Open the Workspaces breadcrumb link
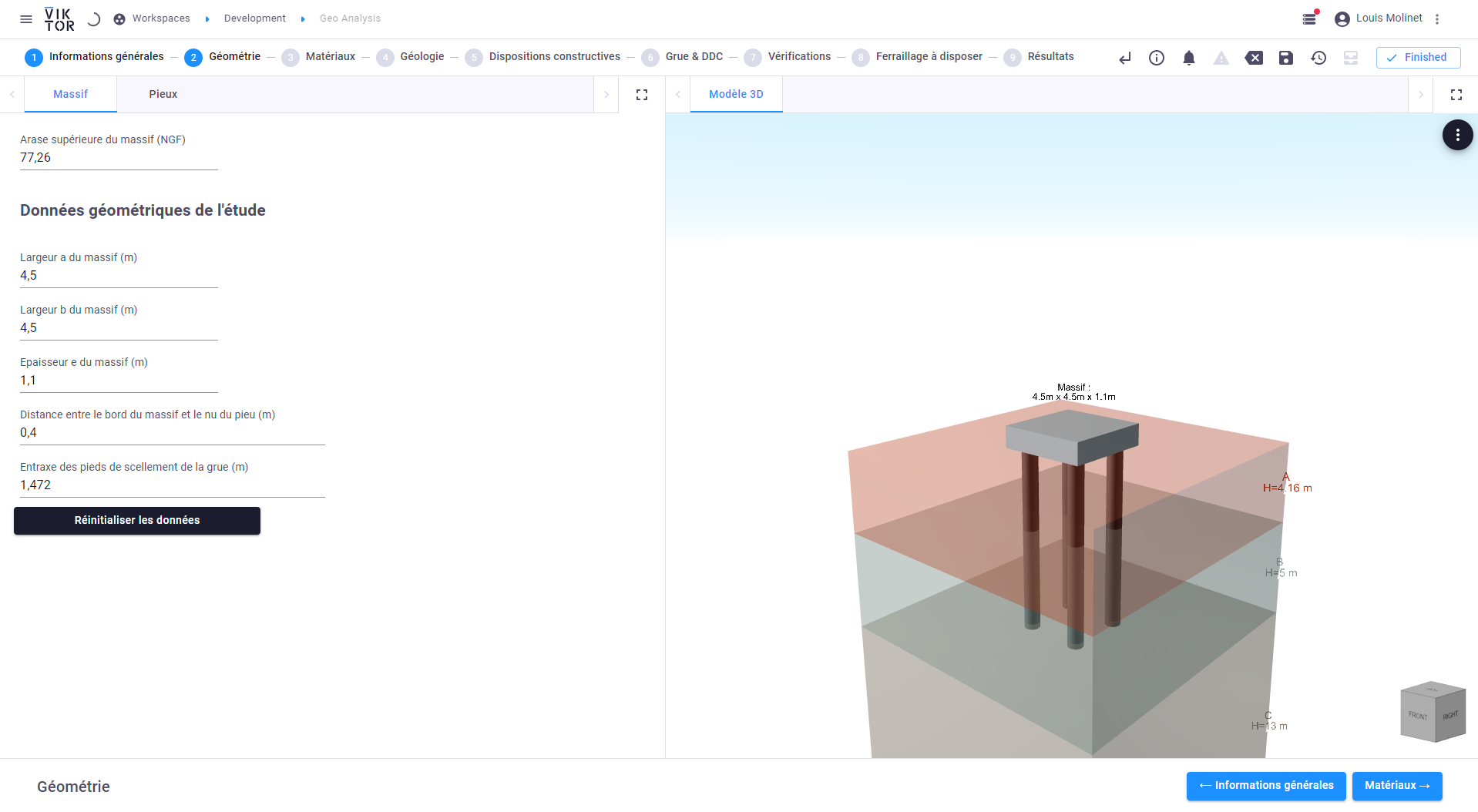The width and height of the screenshot is (1478, 812). (161, 18)
